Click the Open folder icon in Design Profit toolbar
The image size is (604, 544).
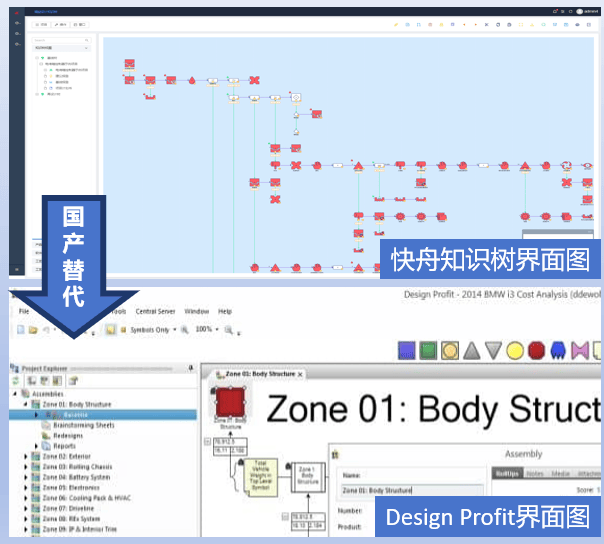point(33,330)
